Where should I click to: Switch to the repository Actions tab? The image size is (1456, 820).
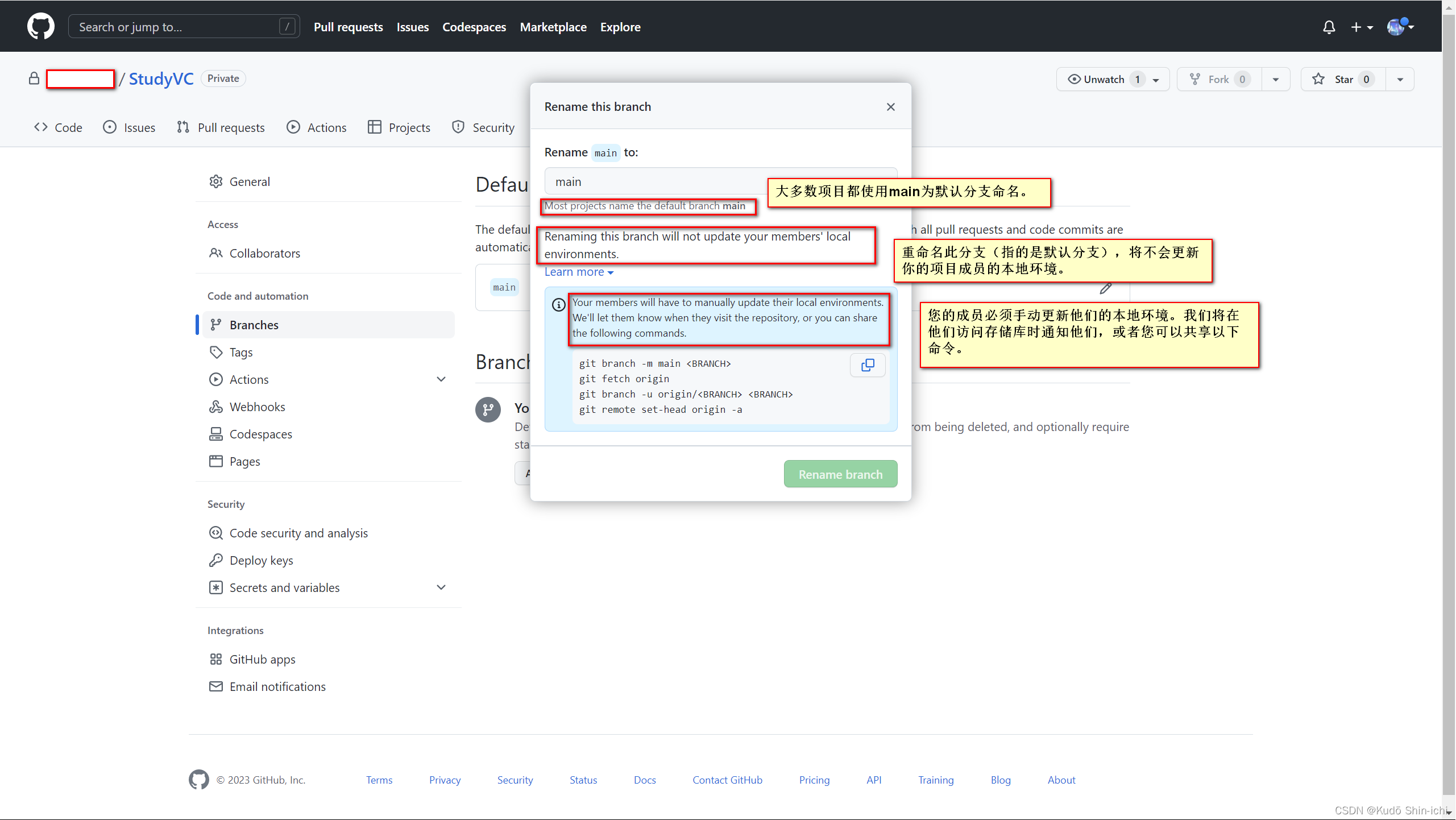[317, 127]
